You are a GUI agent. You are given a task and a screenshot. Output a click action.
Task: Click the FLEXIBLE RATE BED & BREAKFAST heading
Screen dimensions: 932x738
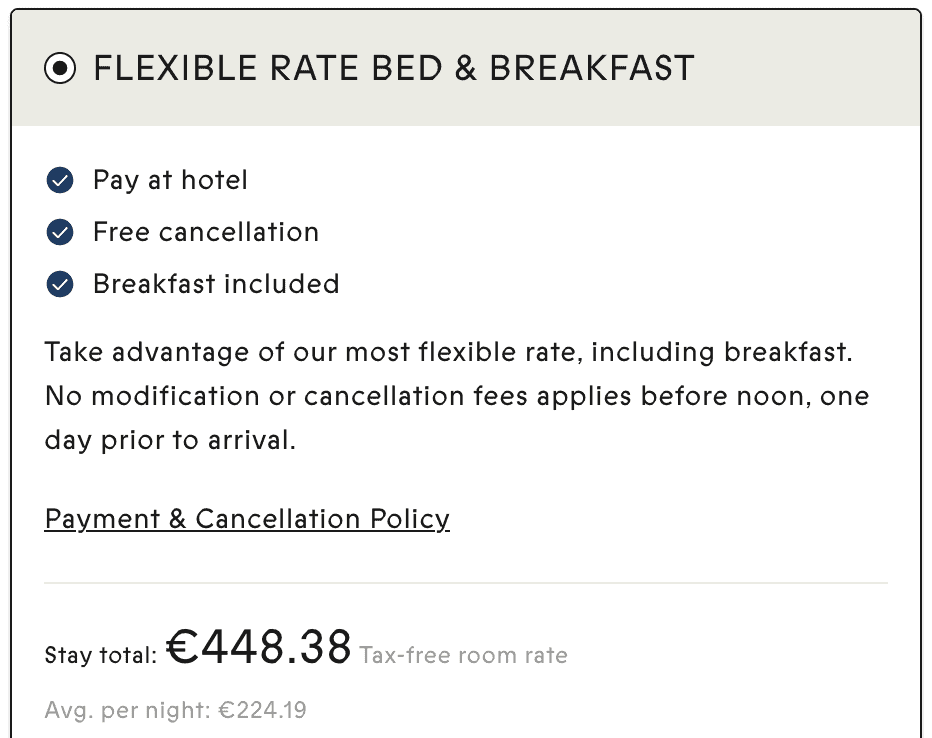pos(393,69)
